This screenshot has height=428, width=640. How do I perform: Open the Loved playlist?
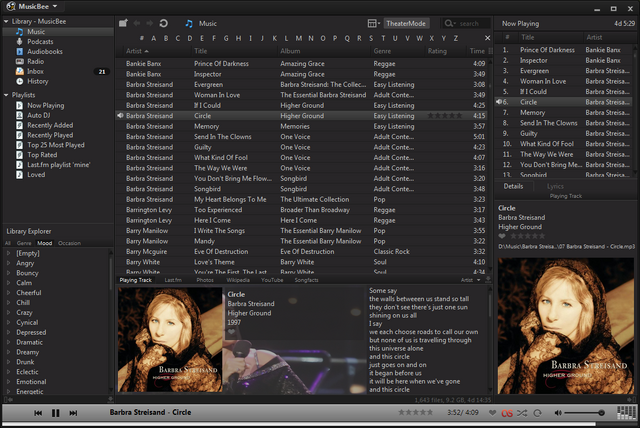coord(36,175)
